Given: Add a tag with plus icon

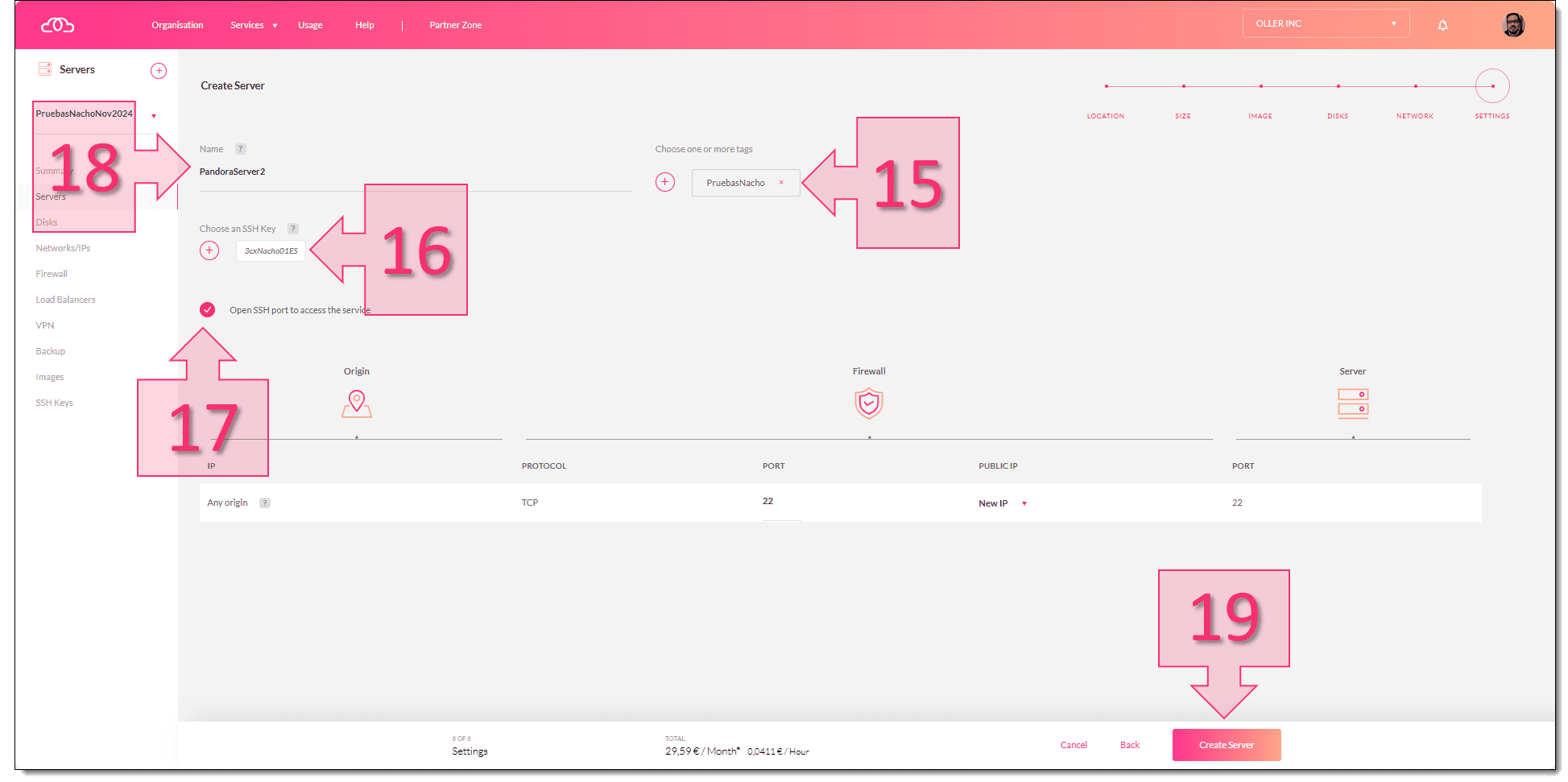Looking at the screenshot, I should click(x=665, y=182).
